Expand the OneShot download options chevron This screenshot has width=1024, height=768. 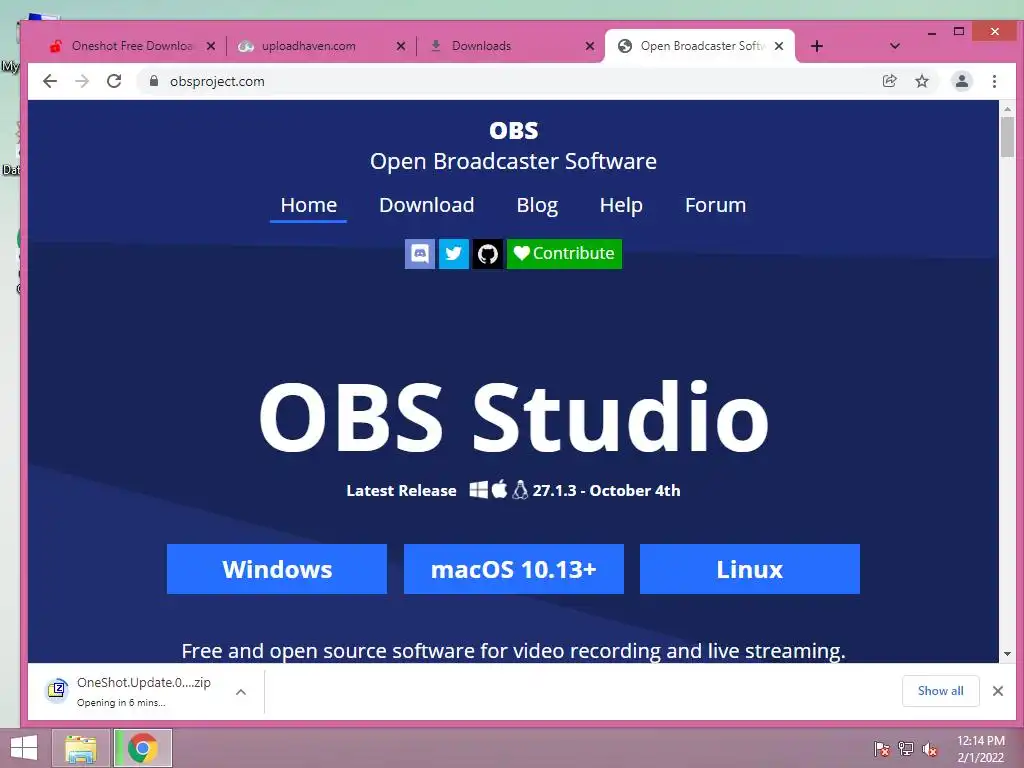tap(241, 692)
